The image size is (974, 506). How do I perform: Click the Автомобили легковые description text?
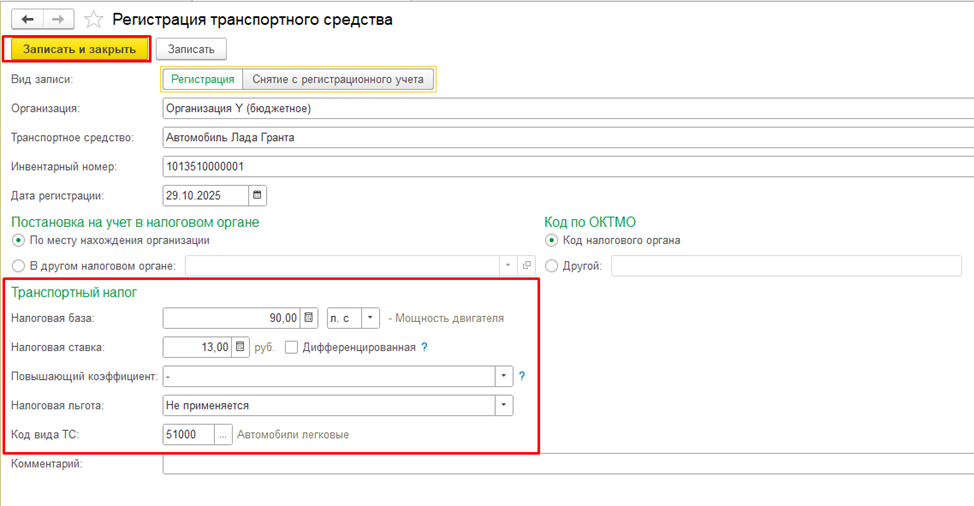click(x=293, y=435)
